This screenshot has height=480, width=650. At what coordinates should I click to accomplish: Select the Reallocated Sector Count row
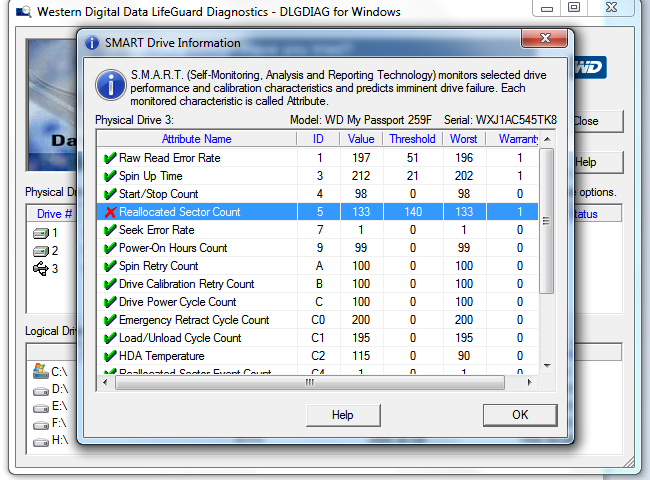tap(318, 212)
